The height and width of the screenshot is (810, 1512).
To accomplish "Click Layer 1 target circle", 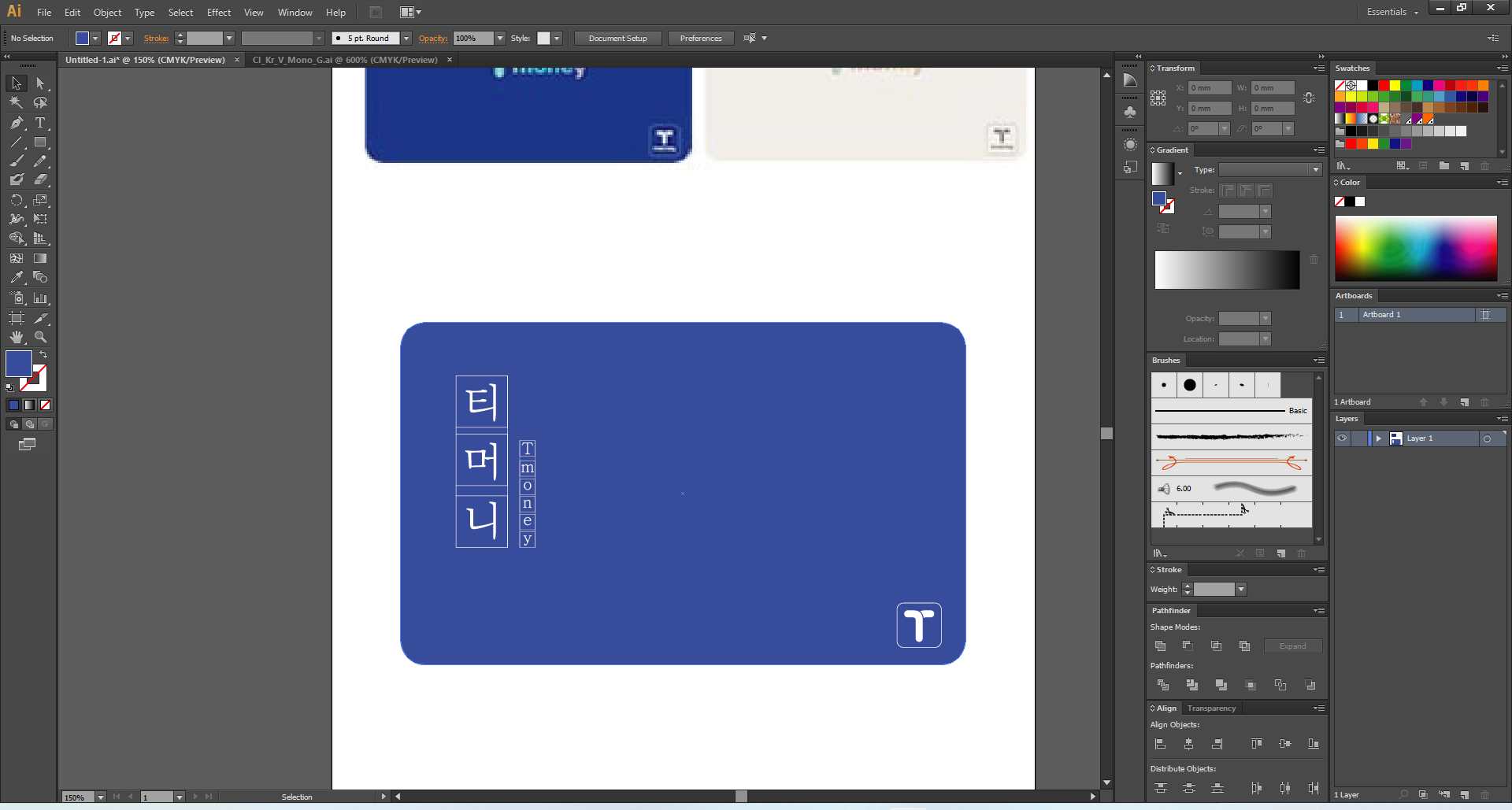I will [1487, 439].
